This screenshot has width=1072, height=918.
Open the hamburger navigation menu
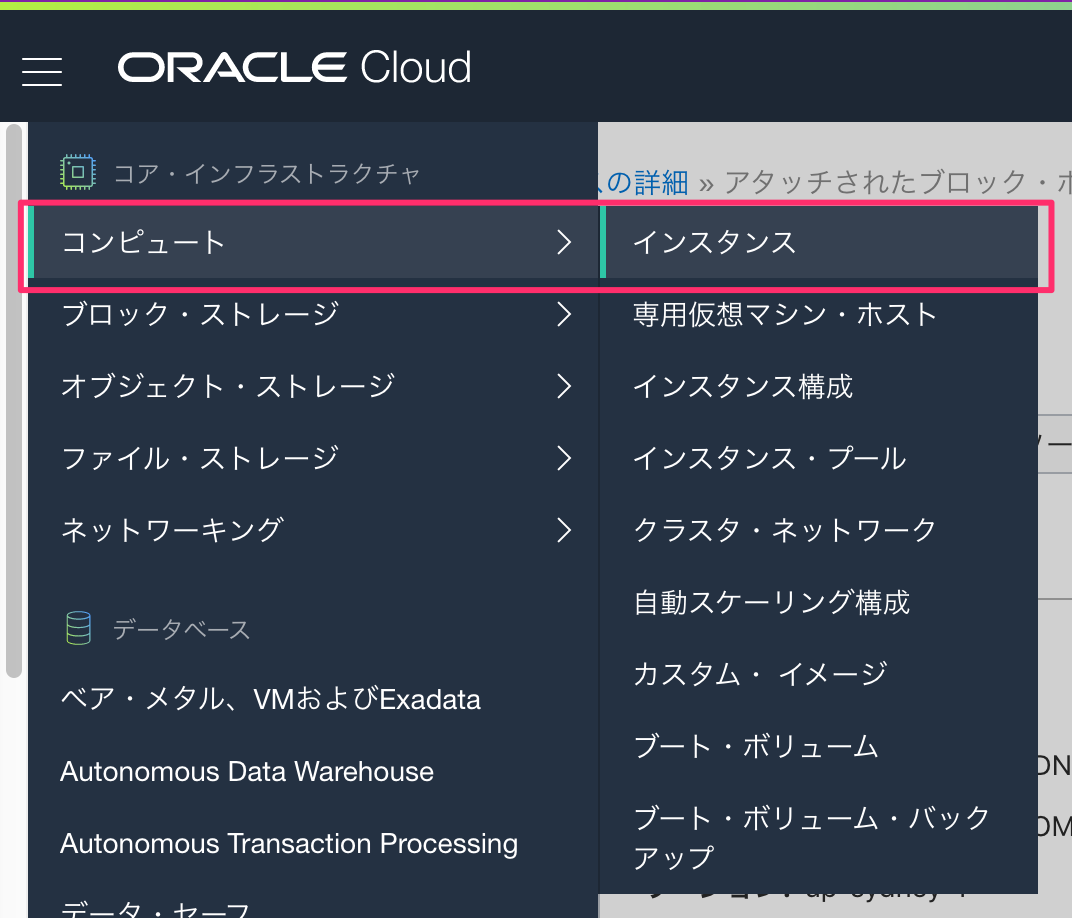tap(41, 71)
